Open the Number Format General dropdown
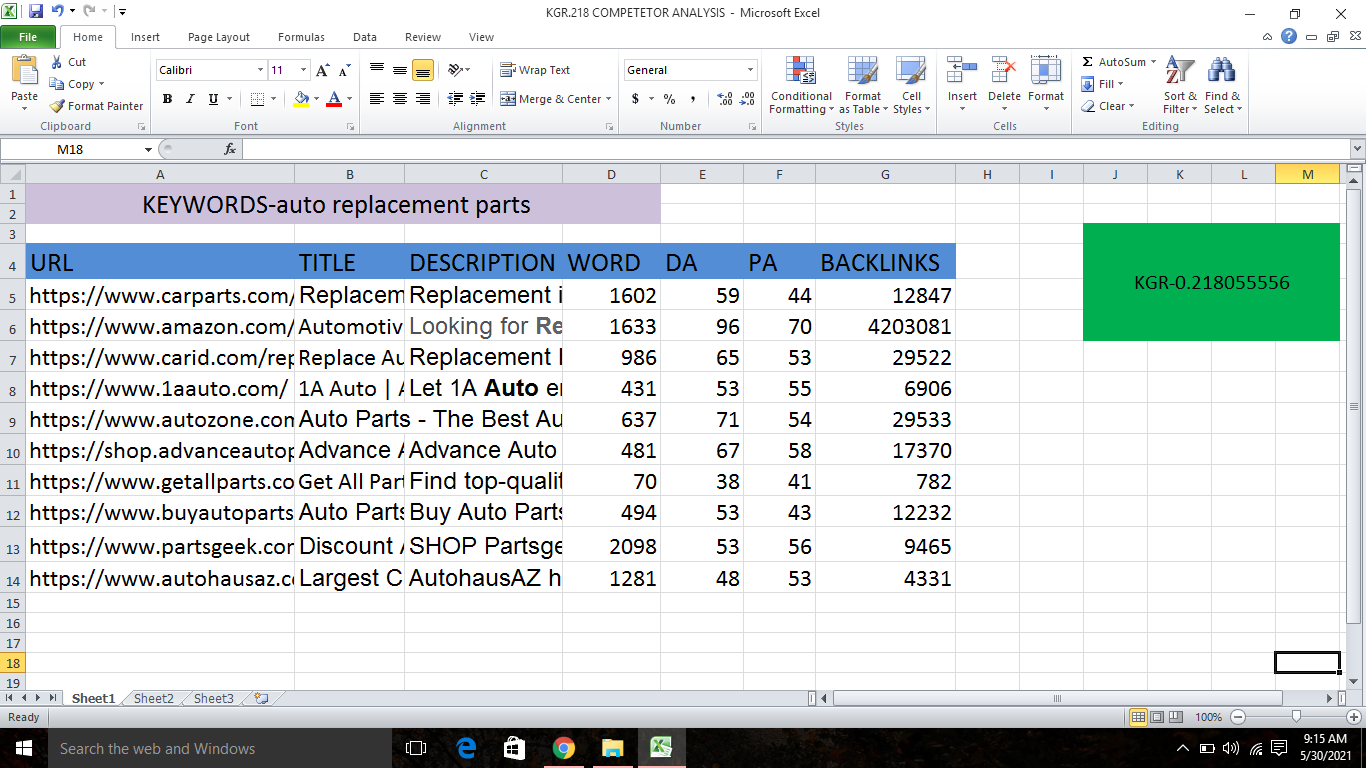 coord(750,70)
